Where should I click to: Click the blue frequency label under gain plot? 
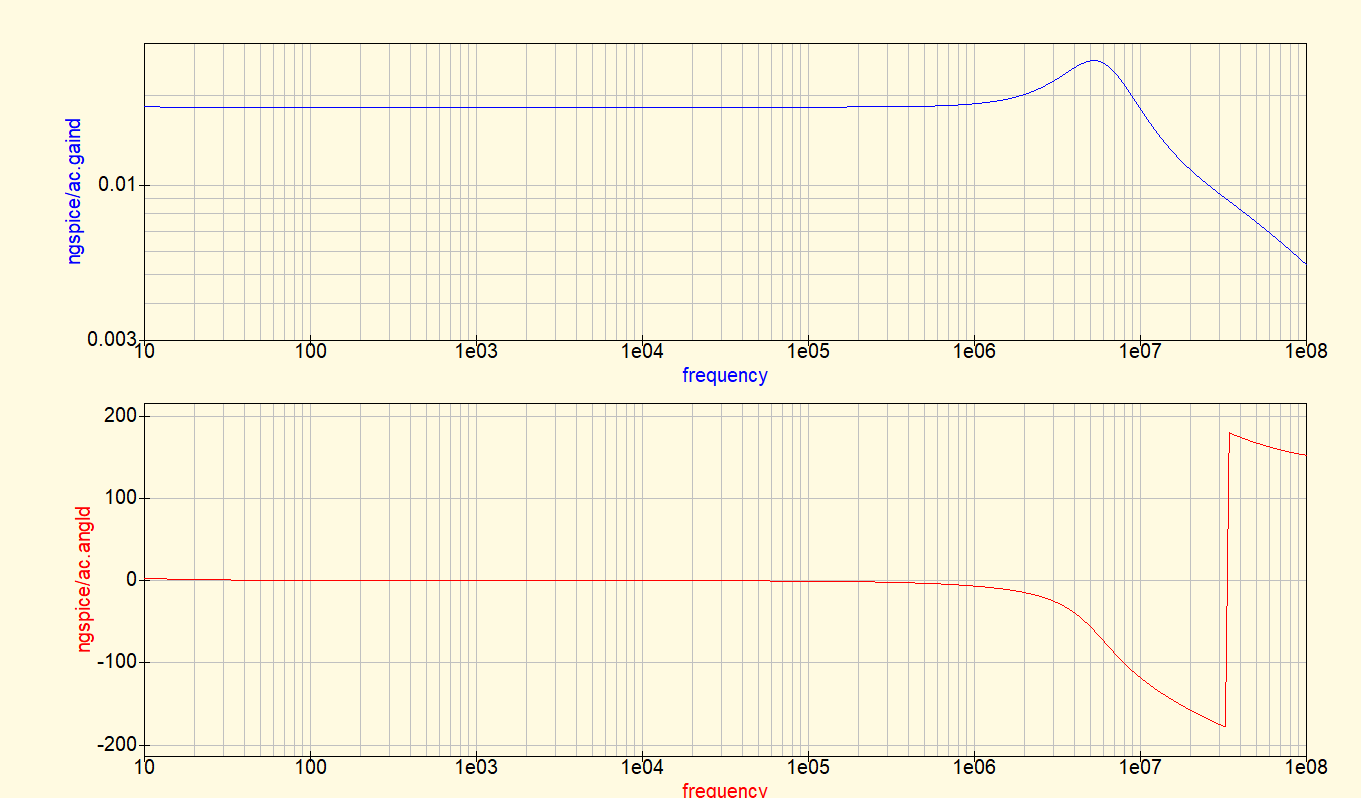tap(725, 376)
